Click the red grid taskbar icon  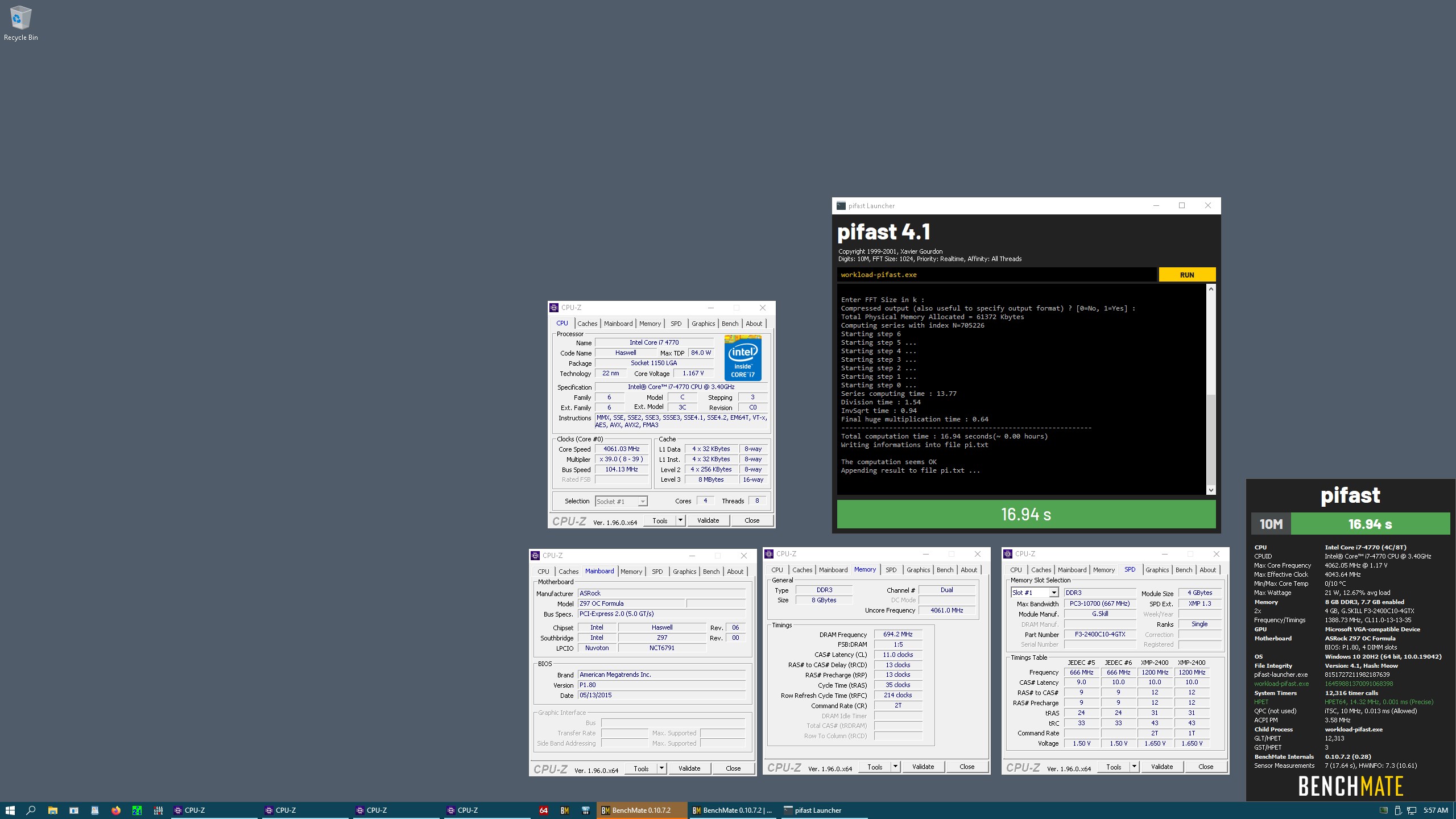[x=159, y=810]
